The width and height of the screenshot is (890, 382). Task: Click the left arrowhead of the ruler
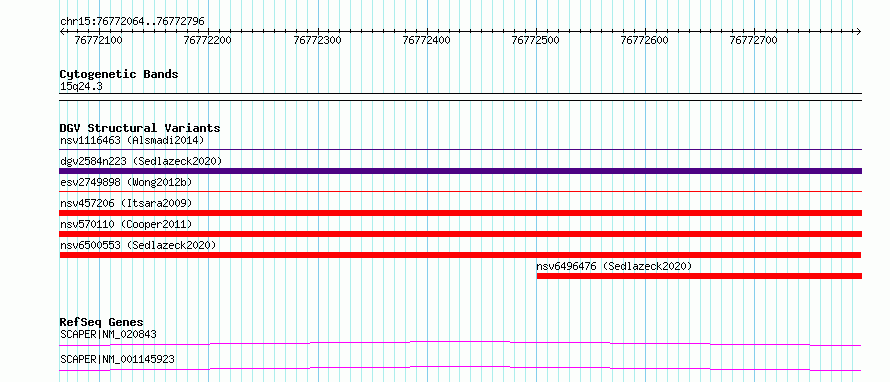(62, 31)
